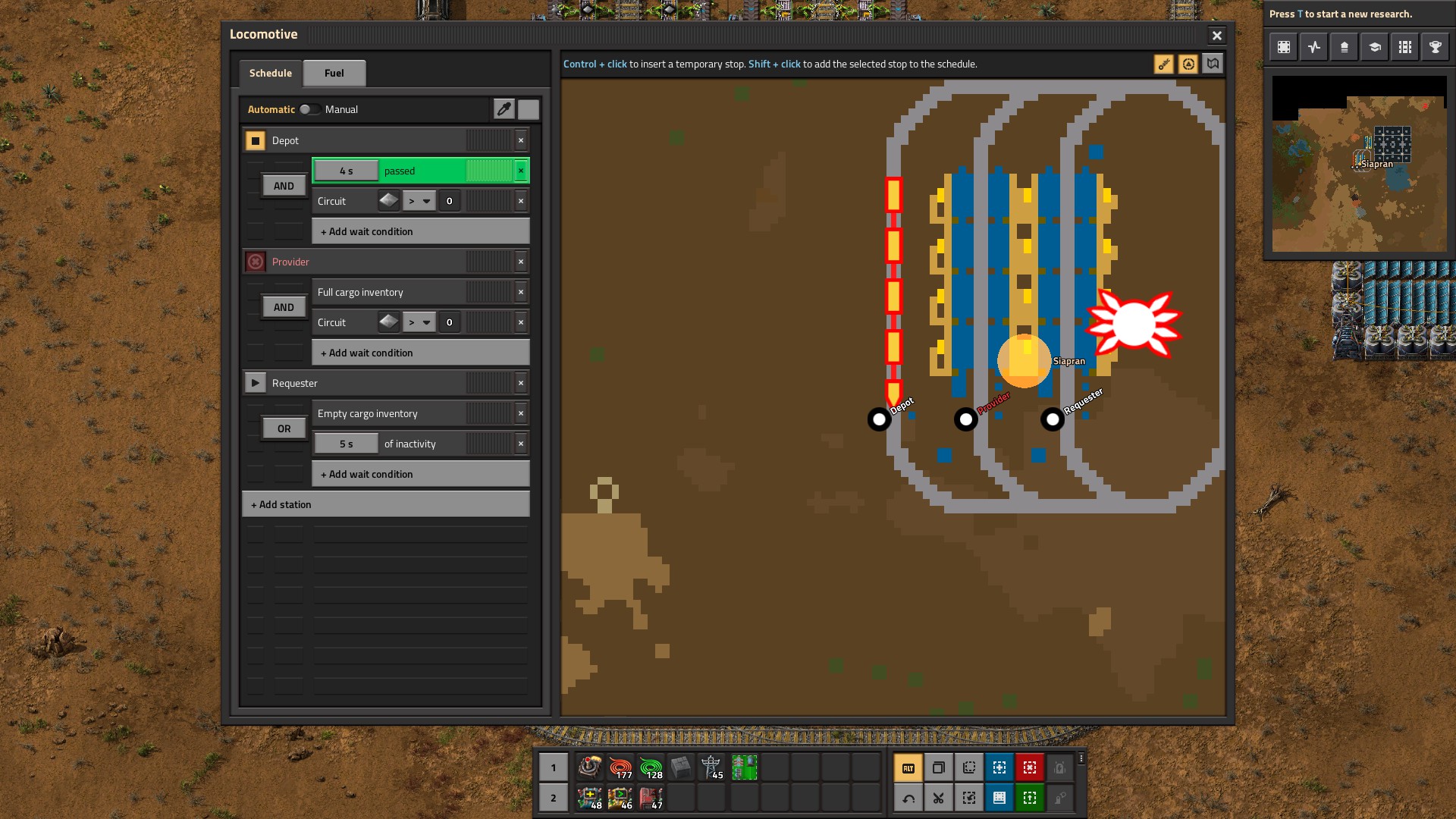Open tips and tricks graduation-cap icon
Viewport: 1456px width, 819px height.
1375,47
